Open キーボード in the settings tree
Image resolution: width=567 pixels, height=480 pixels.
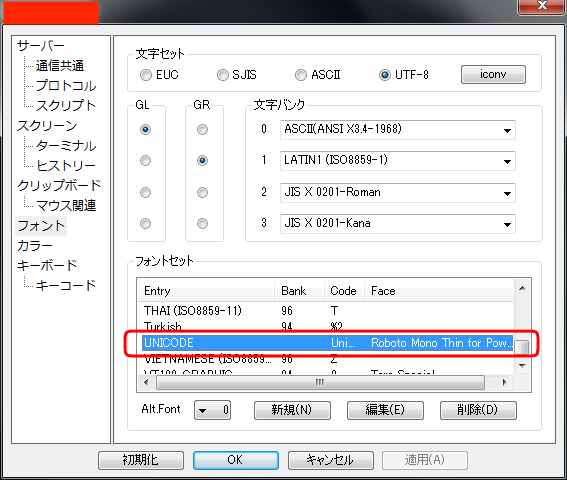(47, 266)
